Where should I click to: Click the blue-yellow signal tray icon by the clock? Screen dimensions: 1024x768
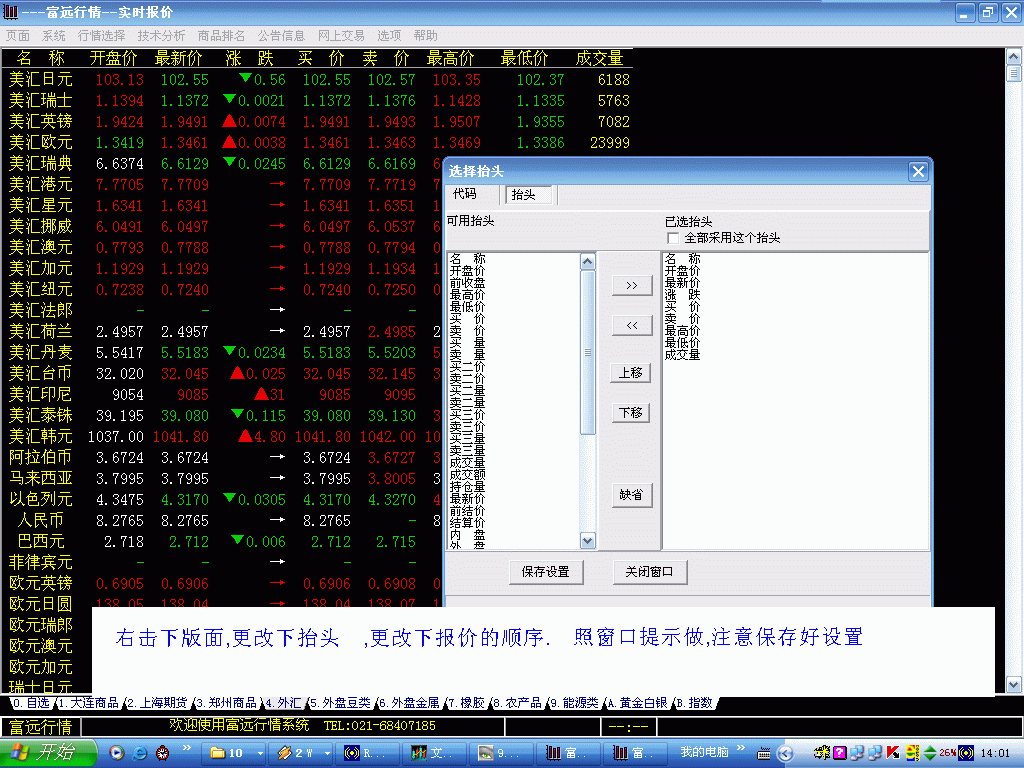click(966, 753)
